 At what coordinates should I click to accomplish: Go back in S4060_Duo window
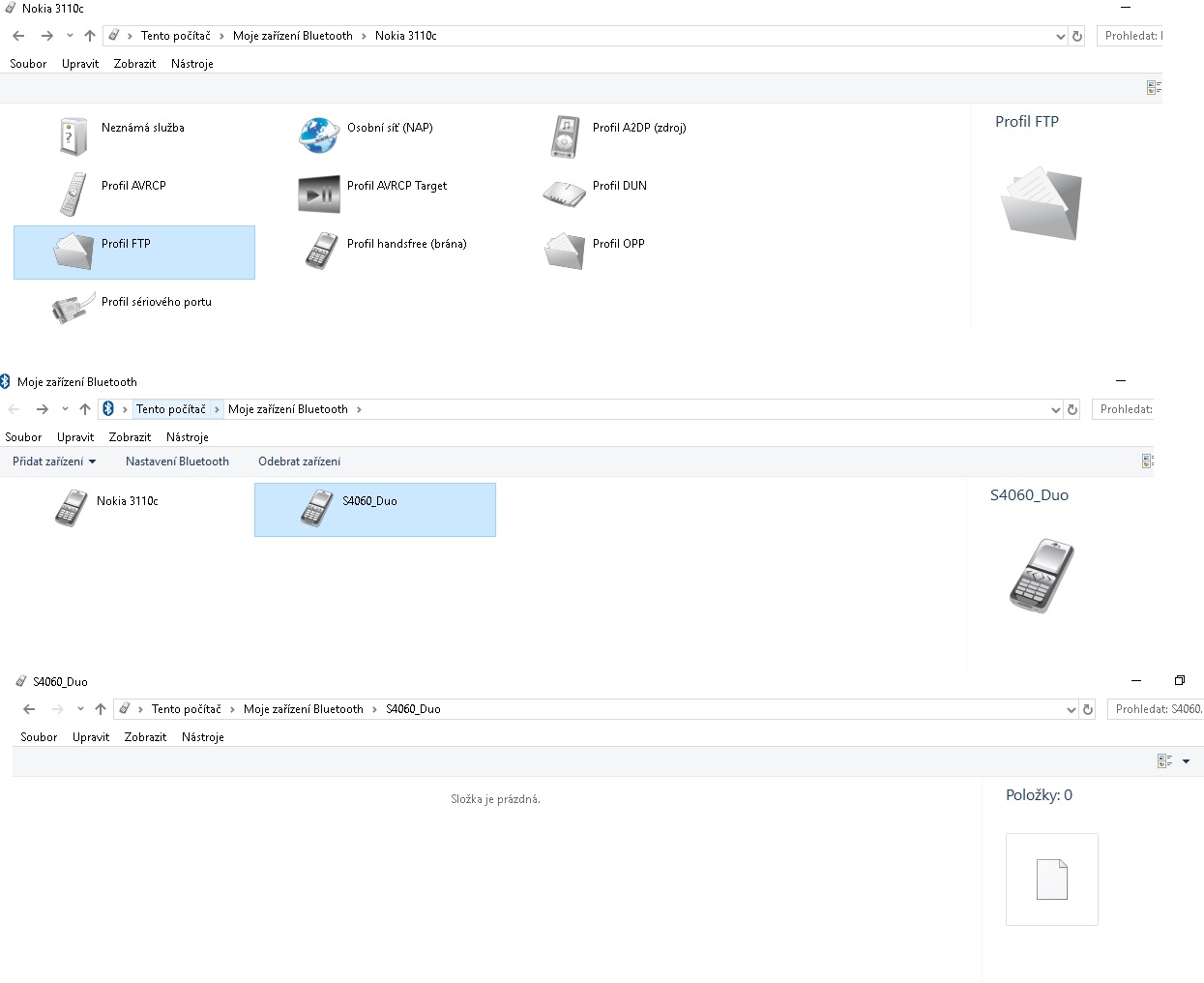[x=29, y=709]
